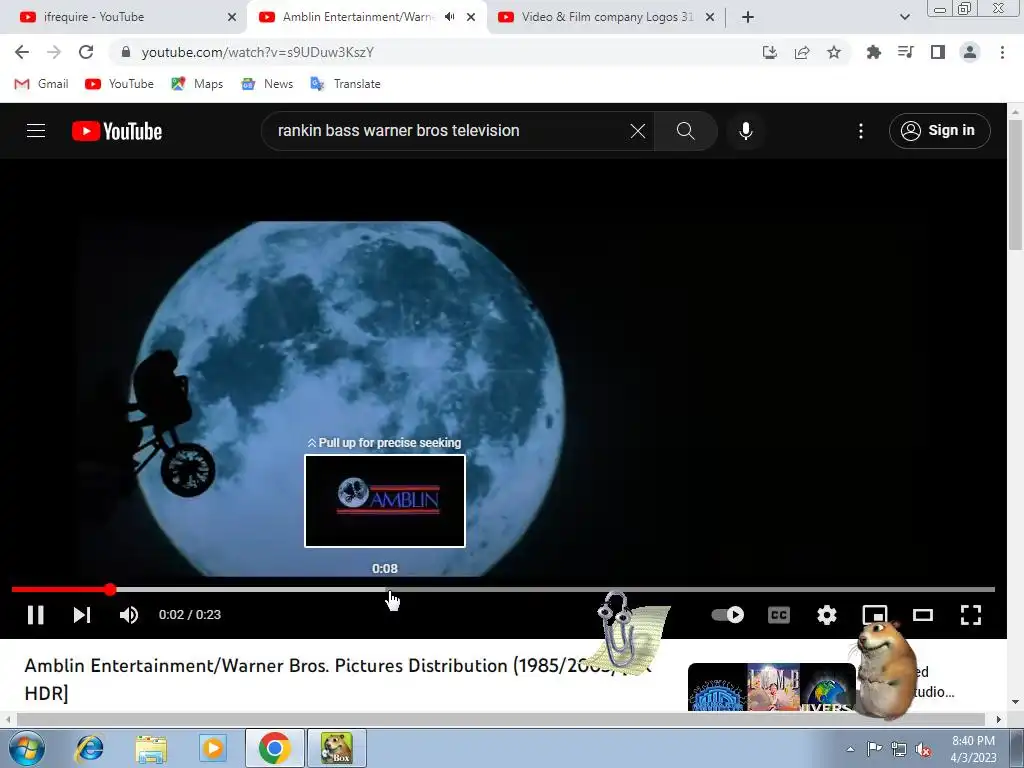Open the network tray icon
Screen dimensions: 1024x768
click(899, 749)
